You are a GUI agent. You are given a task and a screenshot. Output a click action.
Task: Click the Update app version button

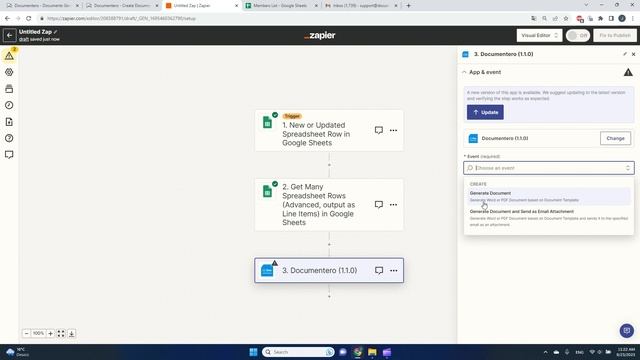tap(485, 112)
